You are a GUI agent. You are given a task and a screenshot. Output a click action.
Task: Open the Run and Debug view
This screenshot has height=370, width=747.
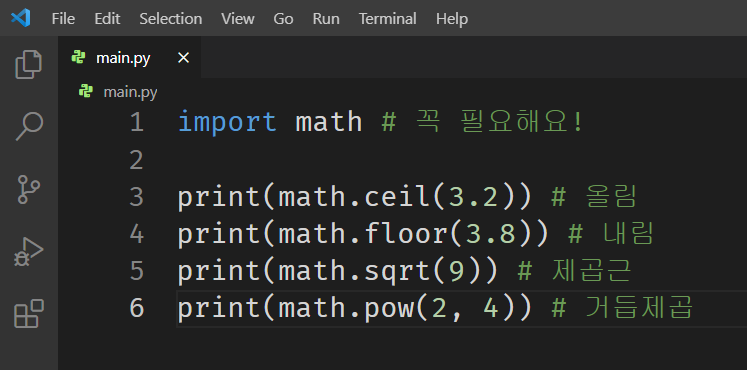pyautogui.click(x=29, y=252)
